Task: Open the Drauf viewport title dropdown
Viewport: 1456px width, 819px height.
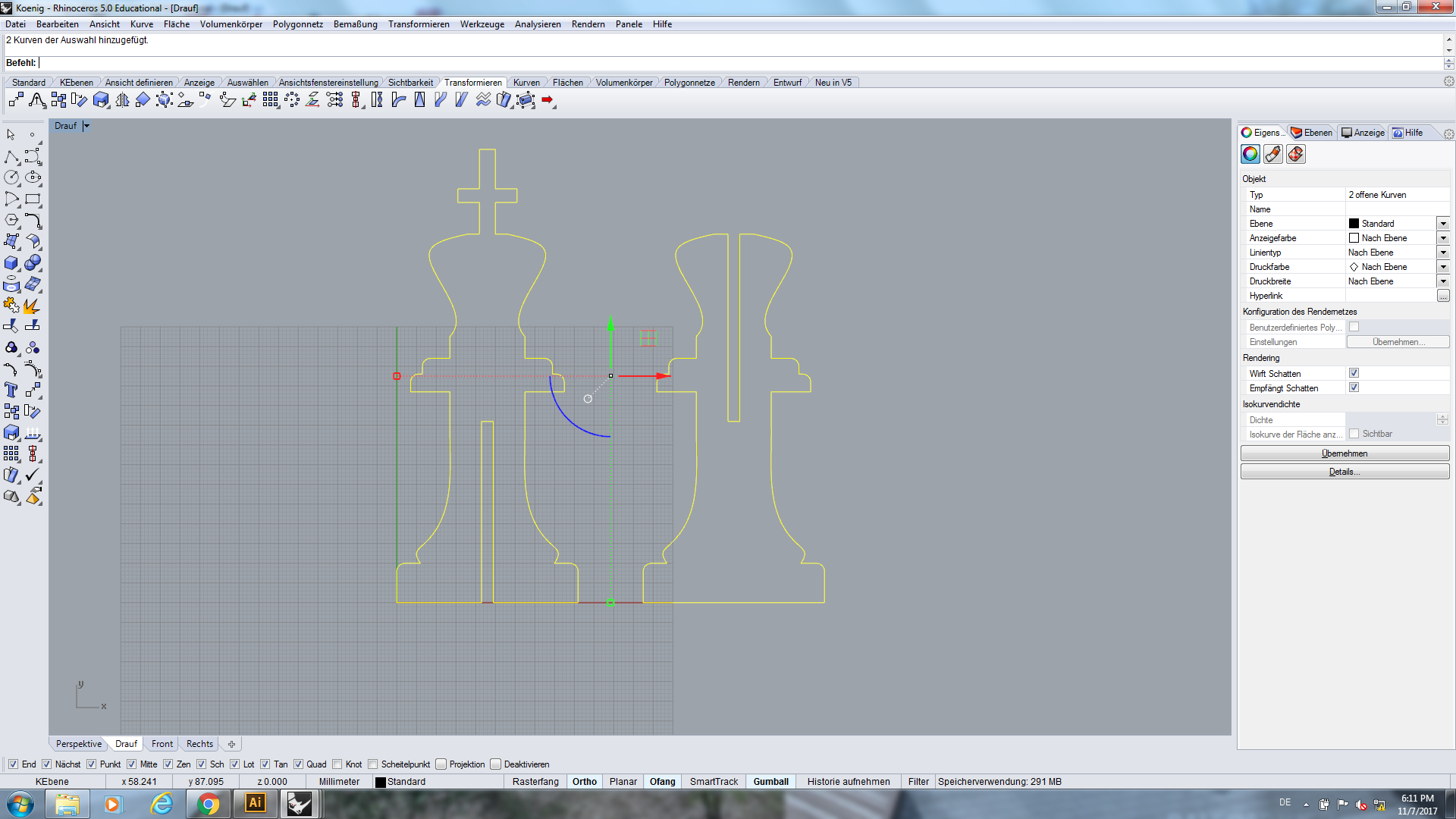Action: [x=86, y=126]
